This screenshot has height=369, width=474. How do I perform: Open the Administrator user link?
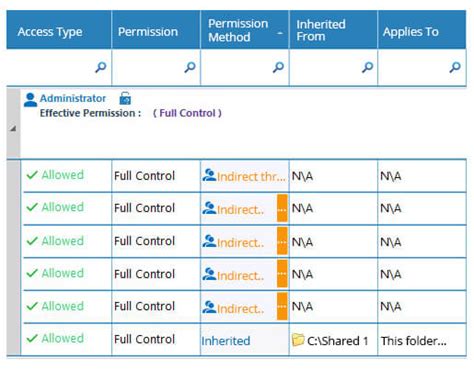point(73,98)
